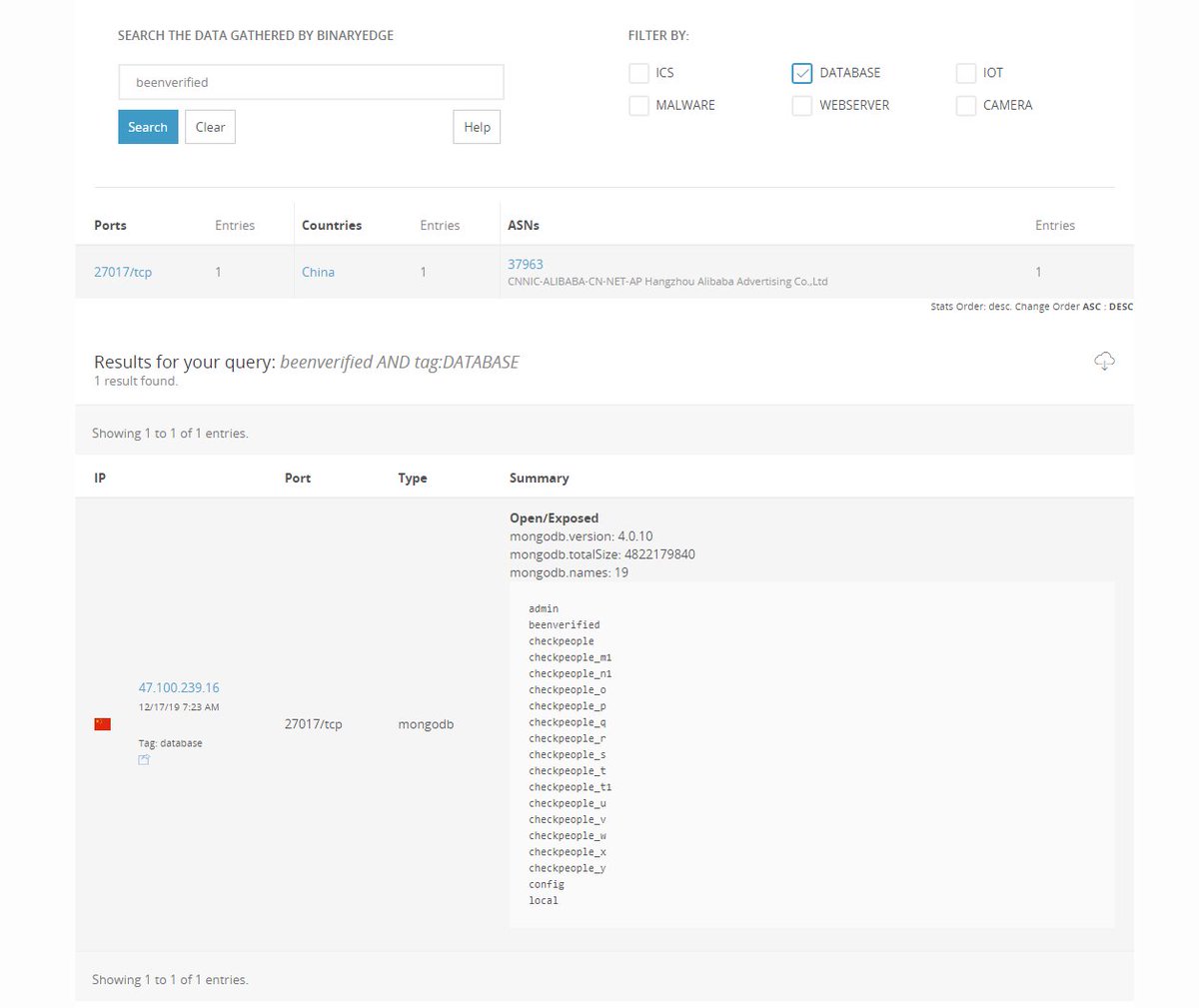Click the Port column header
Image resolution: width=1199 pixels, height=1008 pixels.
pos(298,478)
